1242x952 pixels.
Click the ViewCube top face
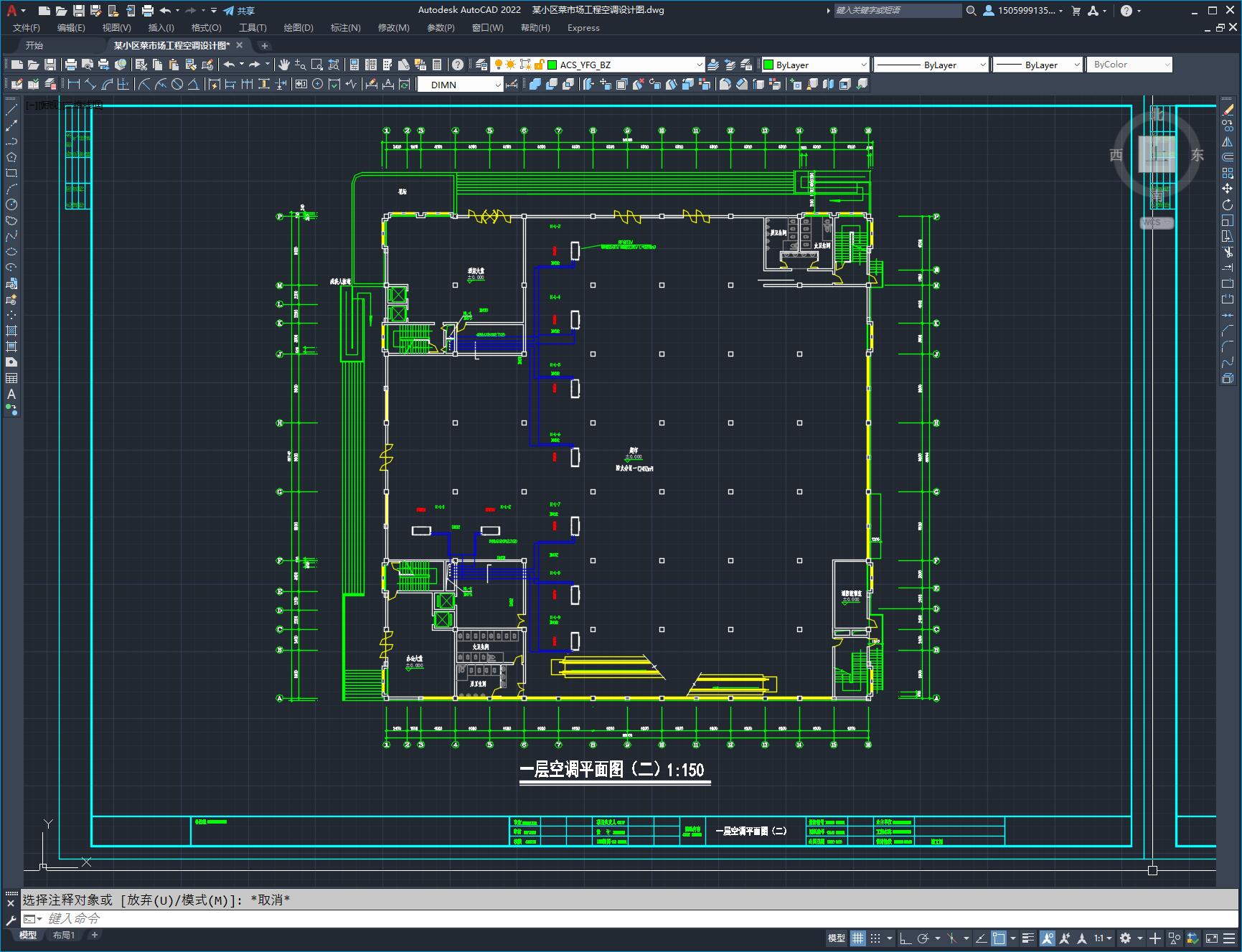1157,154
